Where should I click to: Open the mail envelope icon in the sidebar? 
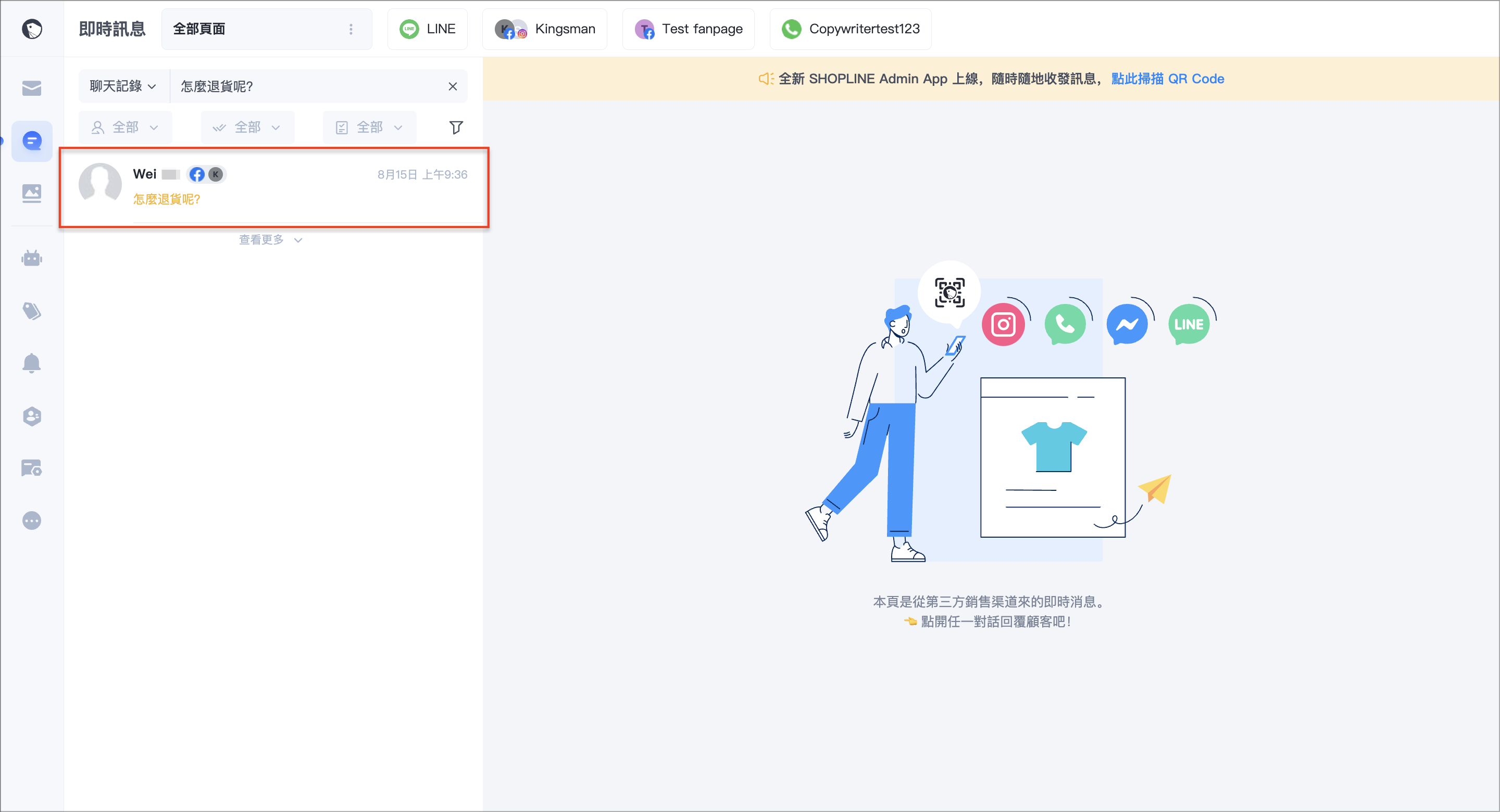coord(31,88)
